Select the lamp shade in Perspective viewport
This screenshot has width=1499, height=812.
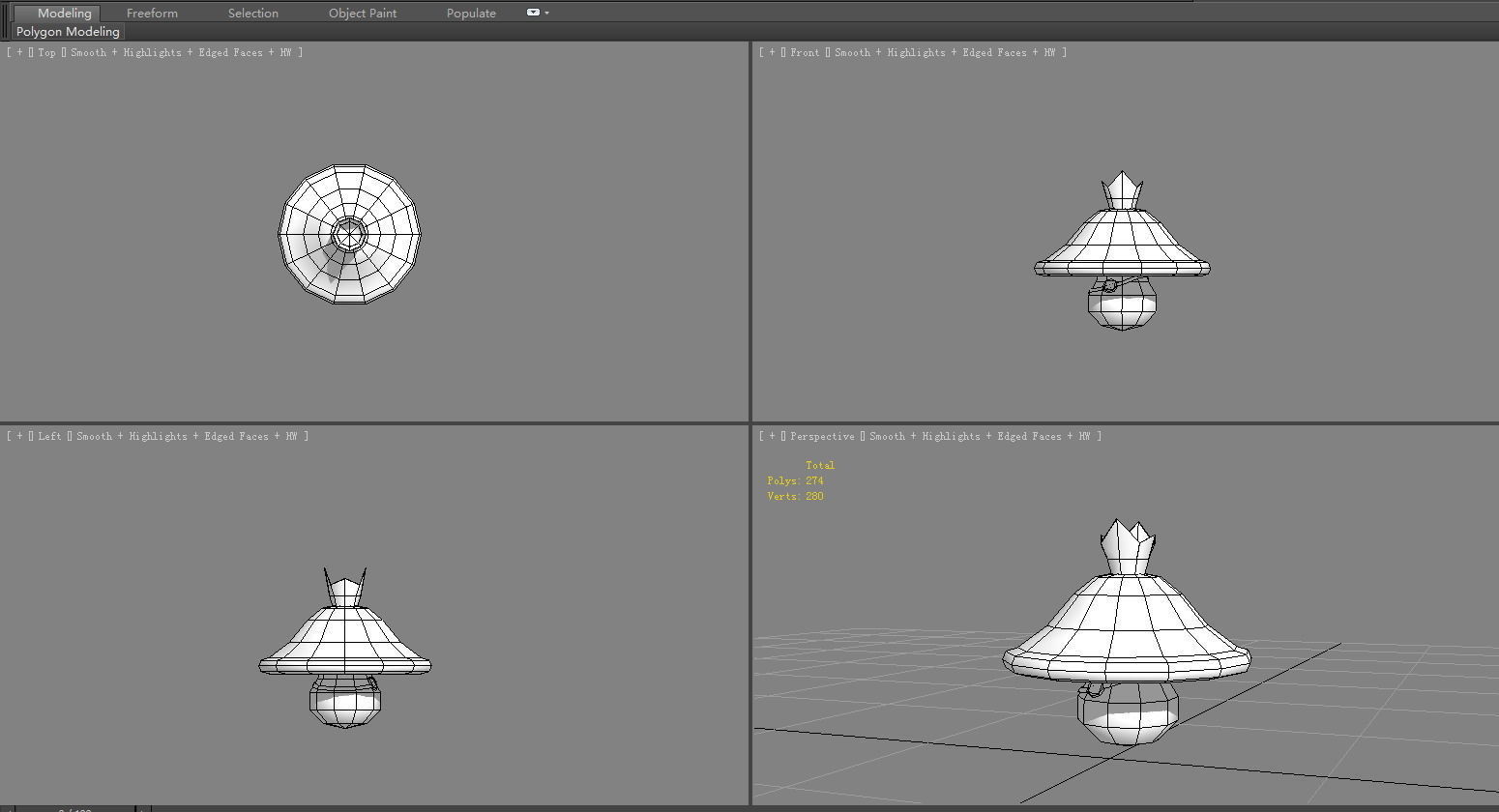pyautogui.click(x=1127, y=628)
